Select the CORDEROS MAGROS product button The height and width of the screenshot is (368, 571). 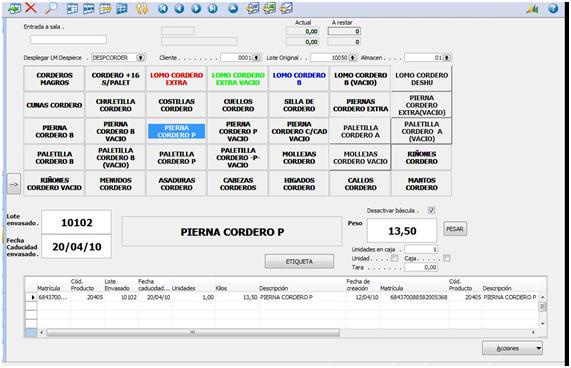[x=54, y=79]
